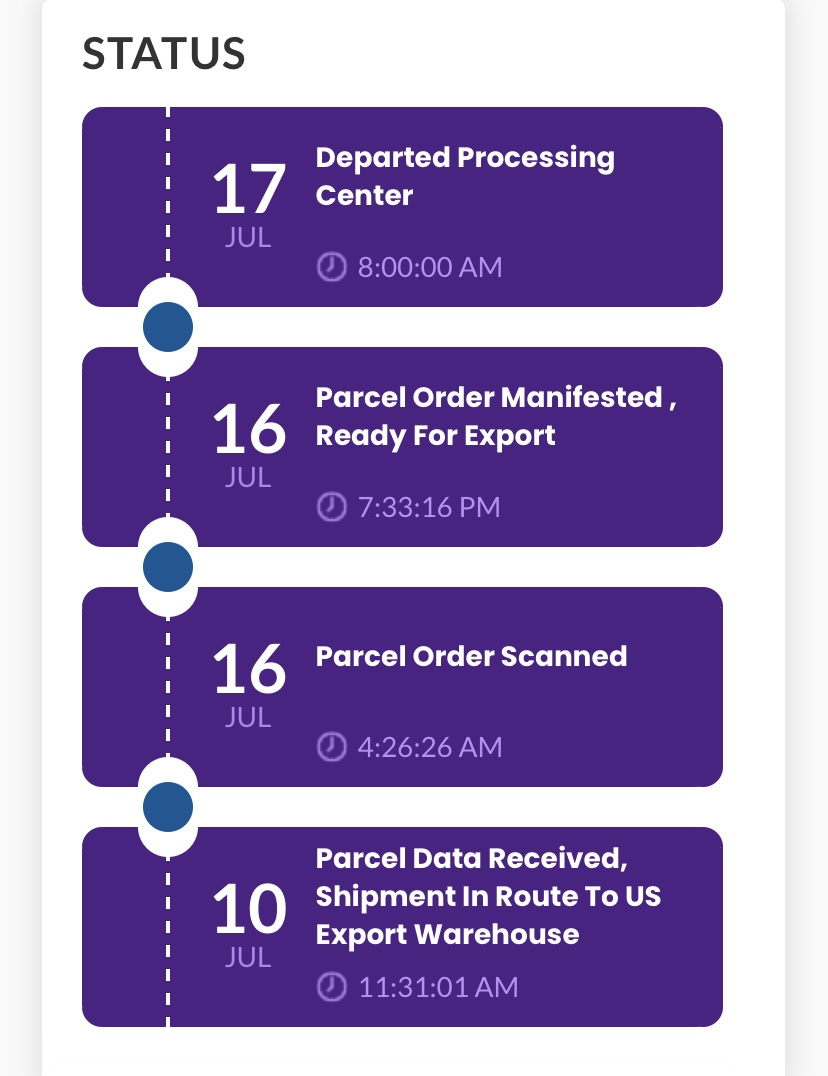
Task: Open Parcel Order Manifested, Ready For Export
Action: [496, 417]
